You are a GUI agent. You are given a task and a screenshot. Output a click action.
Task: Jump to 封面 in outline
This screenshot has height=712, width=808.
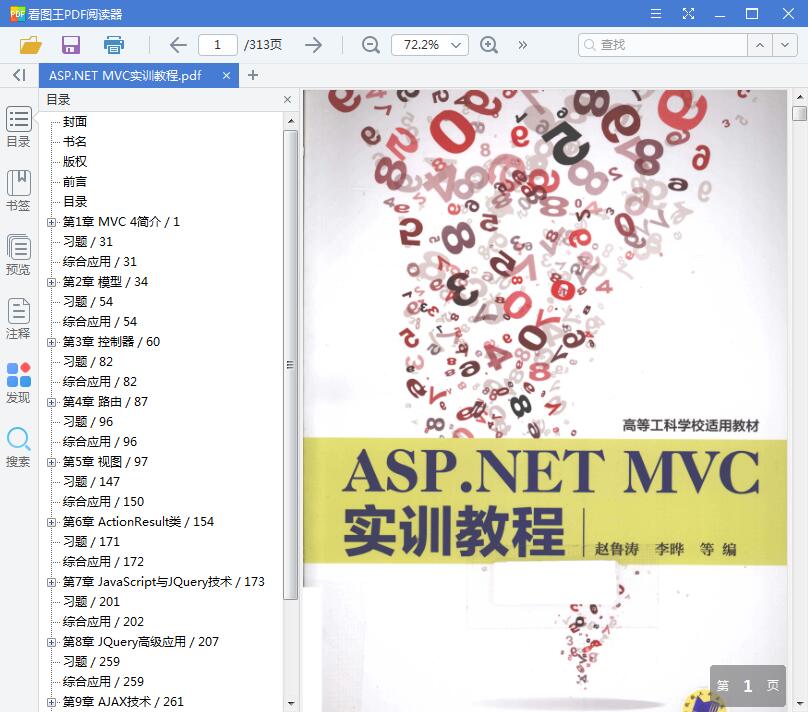(75, 122)
